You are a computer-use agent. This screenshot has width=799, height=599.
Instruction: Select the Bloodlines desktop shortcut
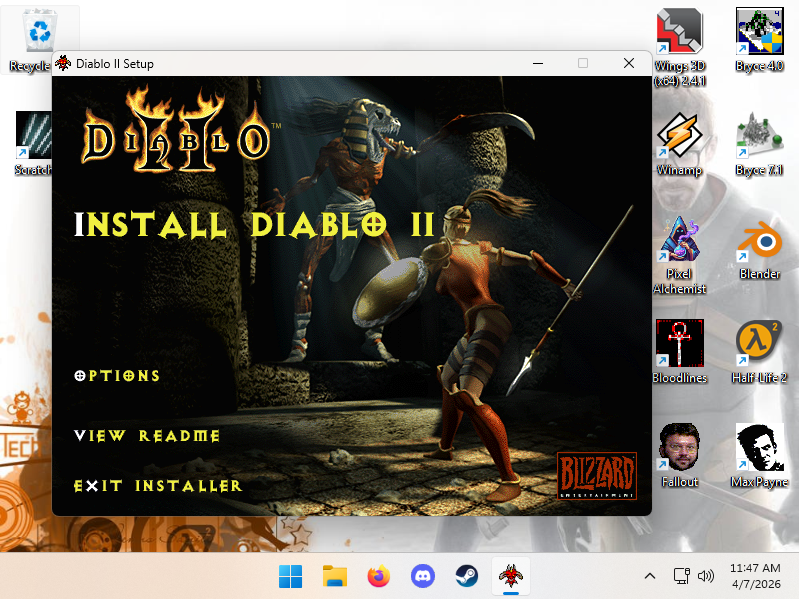coord(680,351)
